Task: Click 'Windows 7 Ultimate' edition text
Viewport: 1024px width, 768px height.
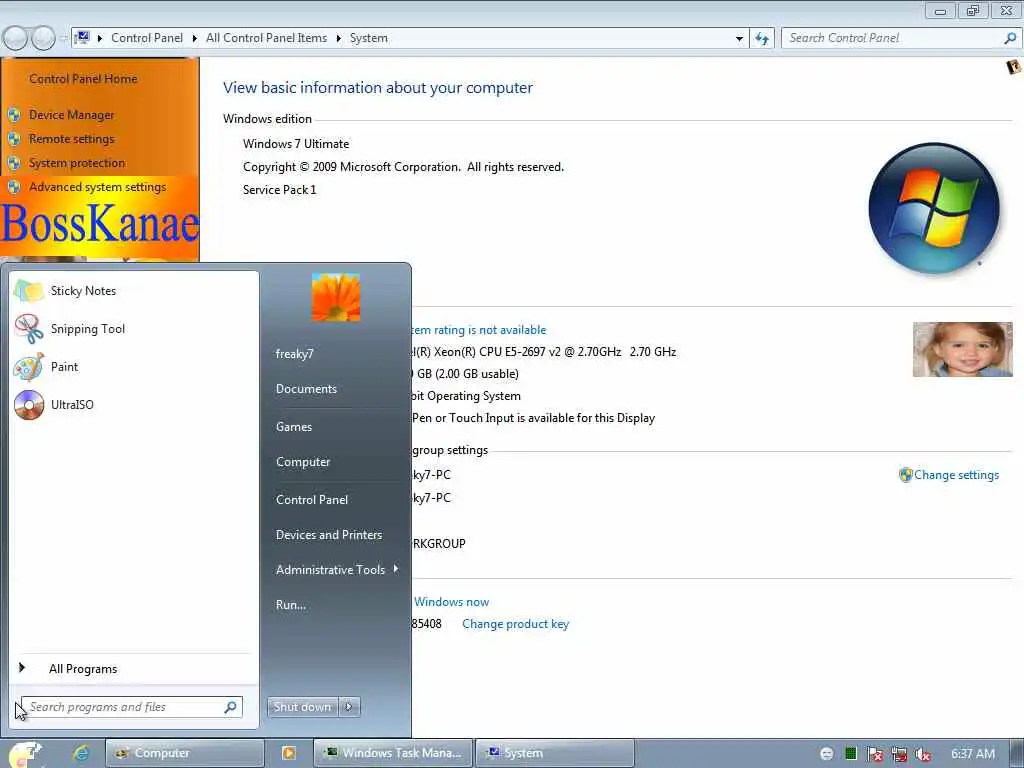Action: (x=296, y=144)
